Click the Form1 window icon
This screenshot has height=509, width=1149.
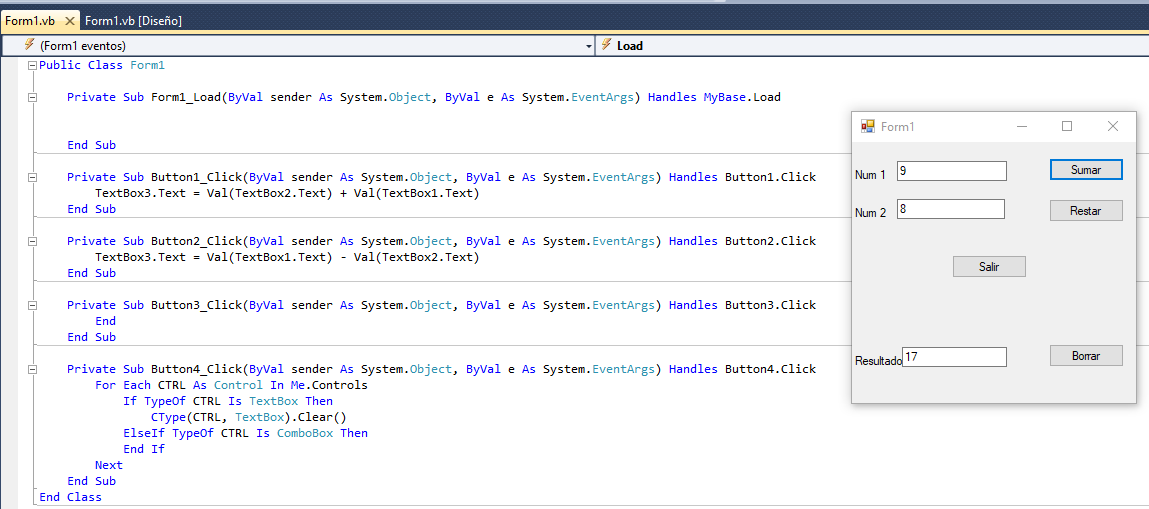tap(868, 127)
